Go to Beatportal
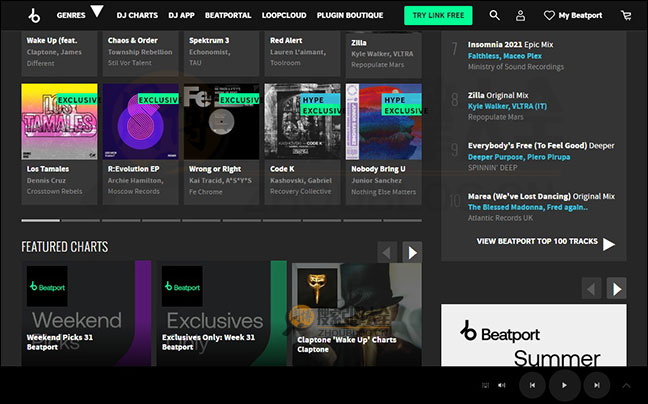Image resolution: width=648 pixels, height=404 pixels. (x=228, y=15)
